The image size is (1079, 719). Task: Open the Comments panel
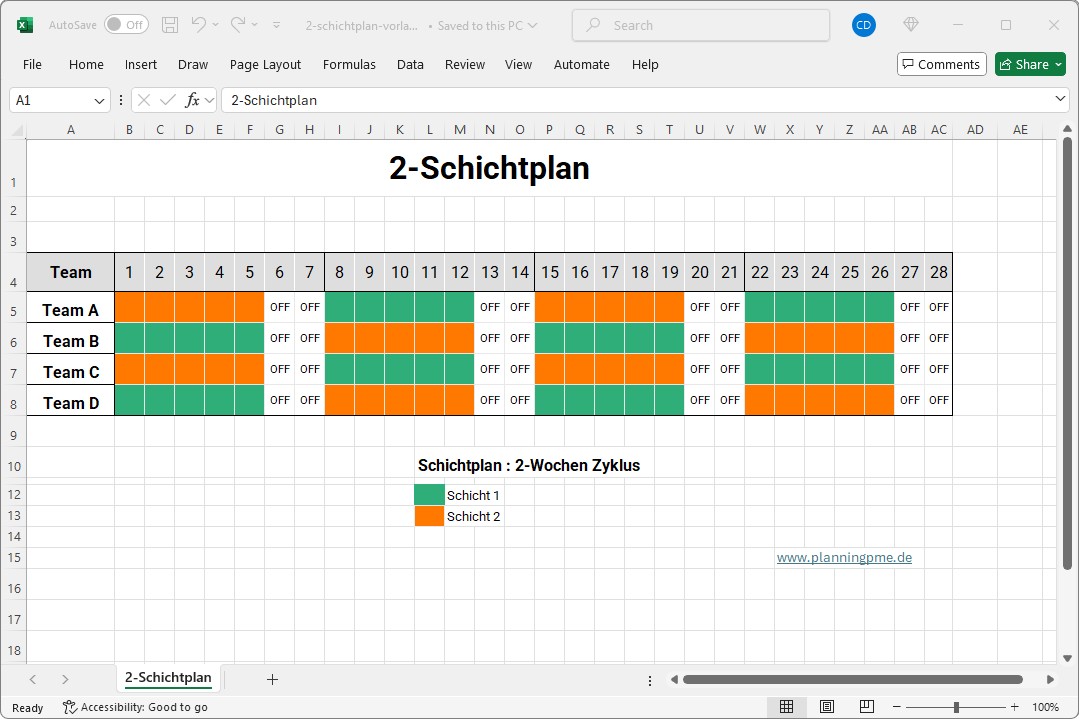click(941, 63)
